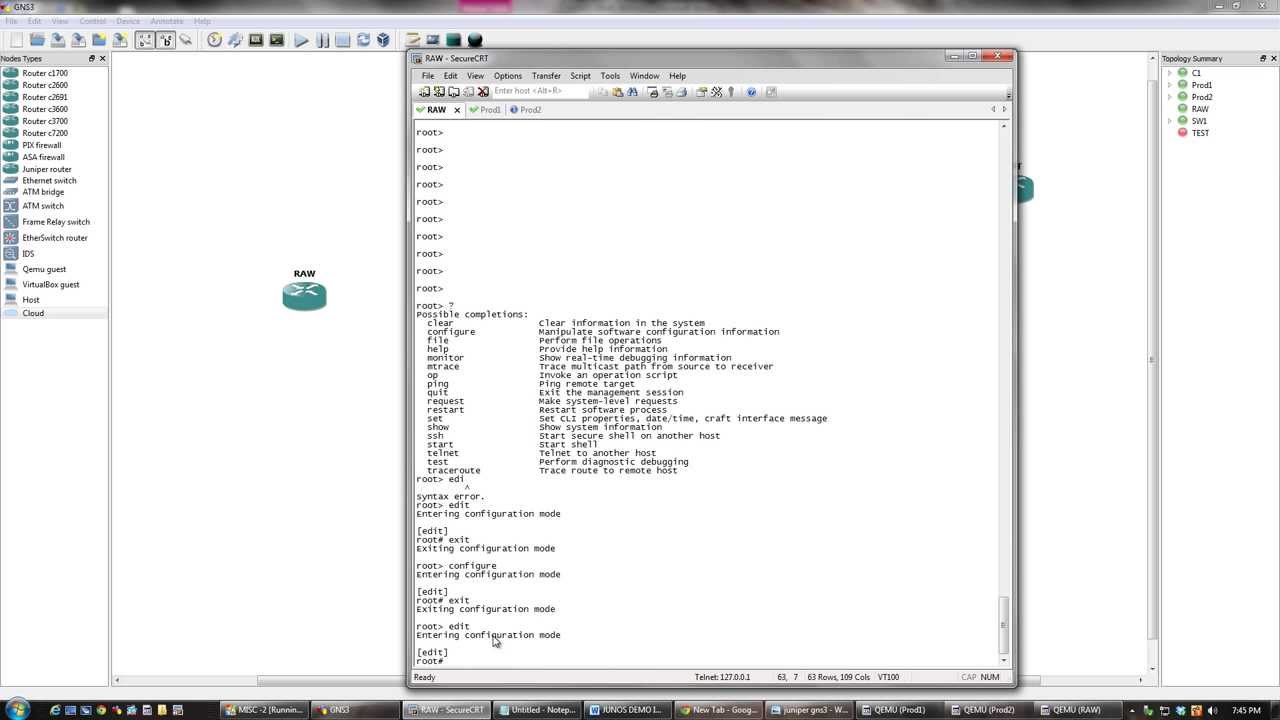The width and height of the screenshot is (1280, 720).
Task: Select TEST node in Topology Summary
Action: pos(1200,133)
